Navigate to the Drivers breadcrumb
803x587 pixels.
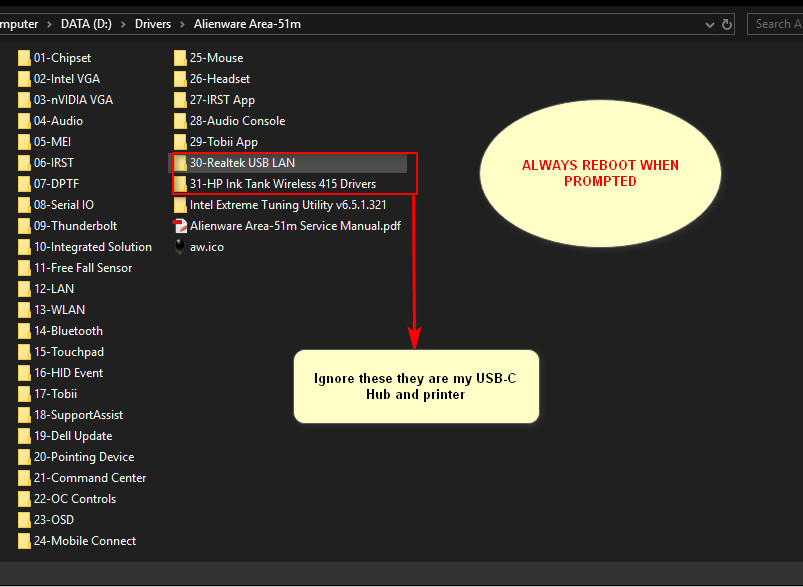153,24
